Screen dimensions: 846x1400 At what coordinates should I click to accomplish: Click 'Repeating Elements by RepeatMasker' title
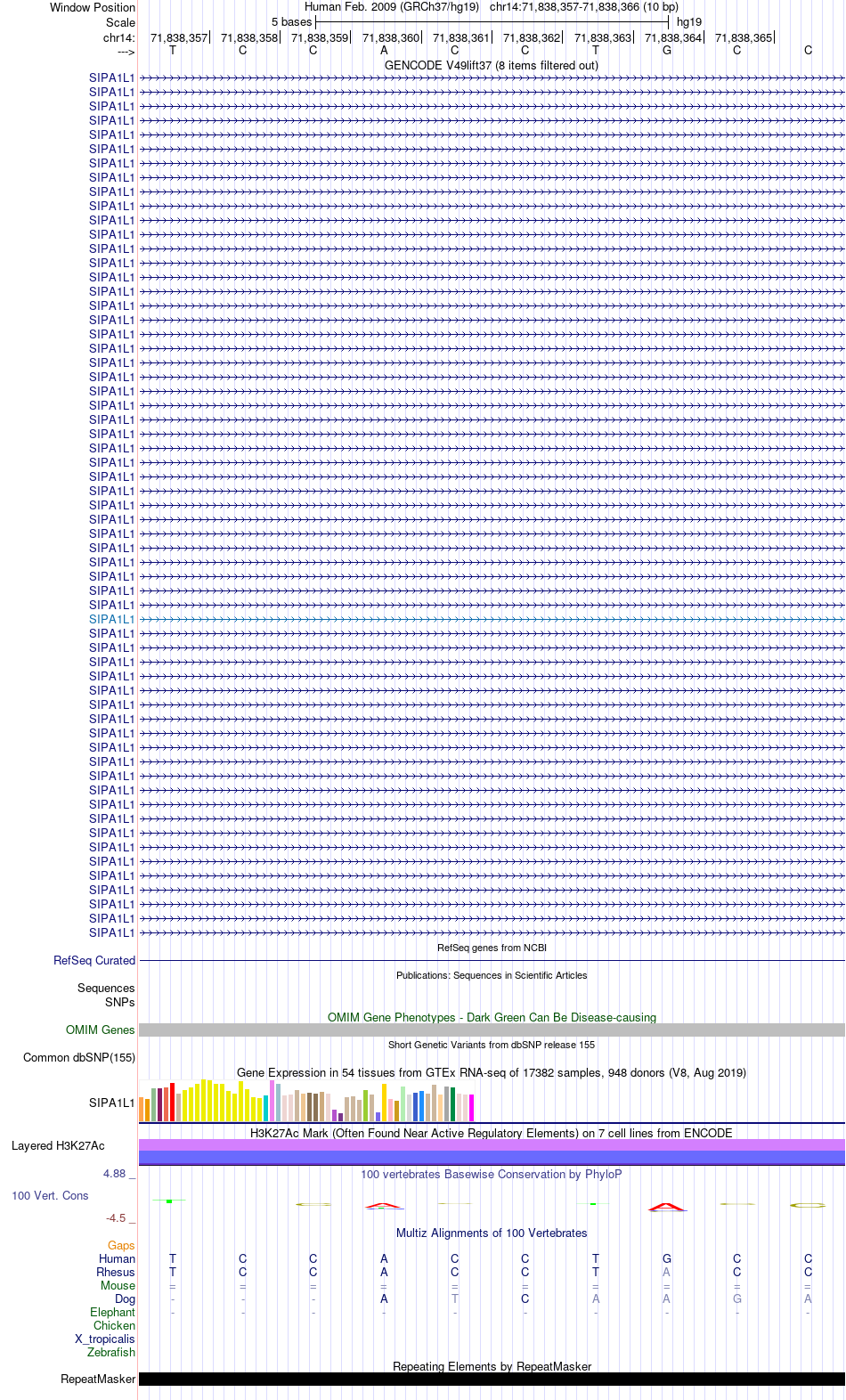[492, 1366]
